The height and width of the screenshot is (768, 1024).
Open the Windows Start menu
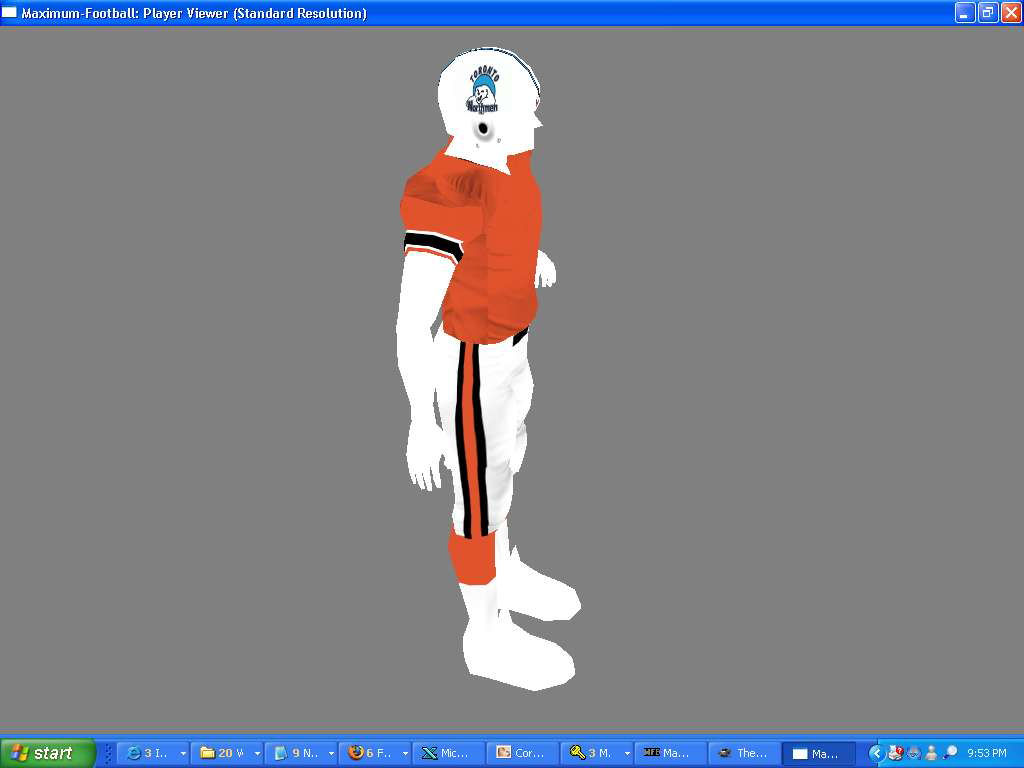(47, 753)
